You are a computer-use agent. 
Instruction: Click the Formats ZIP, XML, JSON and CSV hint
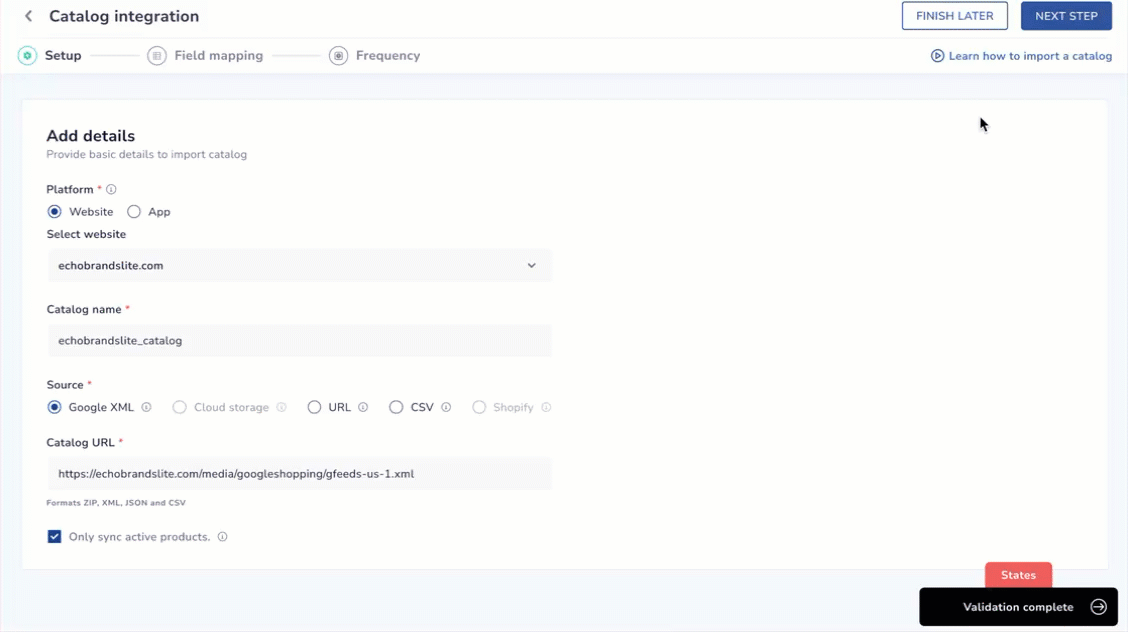pyautogui.click(x=116, y=503)
